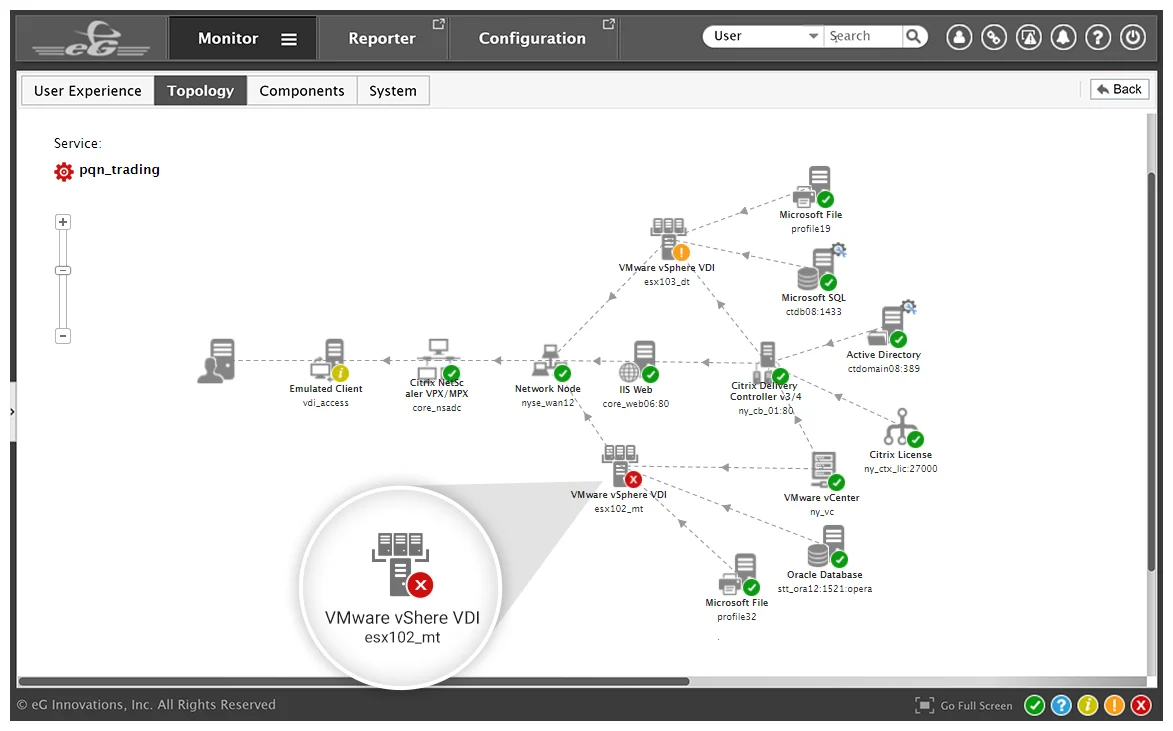Select Microsoft SQL ctdb08:1433 node

[x=821, y=267]
